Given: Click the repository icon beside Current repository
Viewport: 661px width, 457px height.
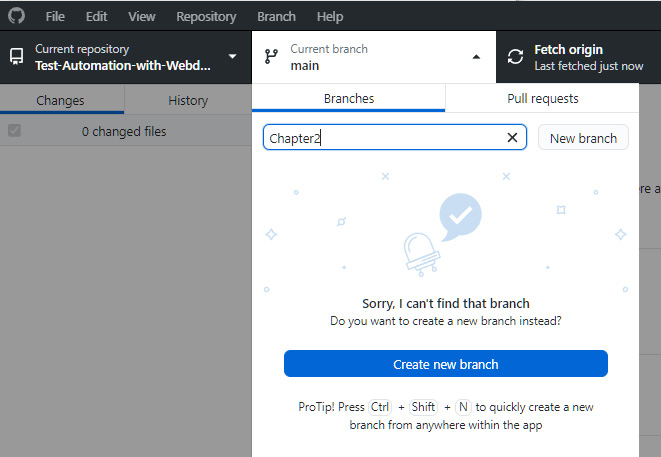Looking at the screenshot, I should [16, 56].
